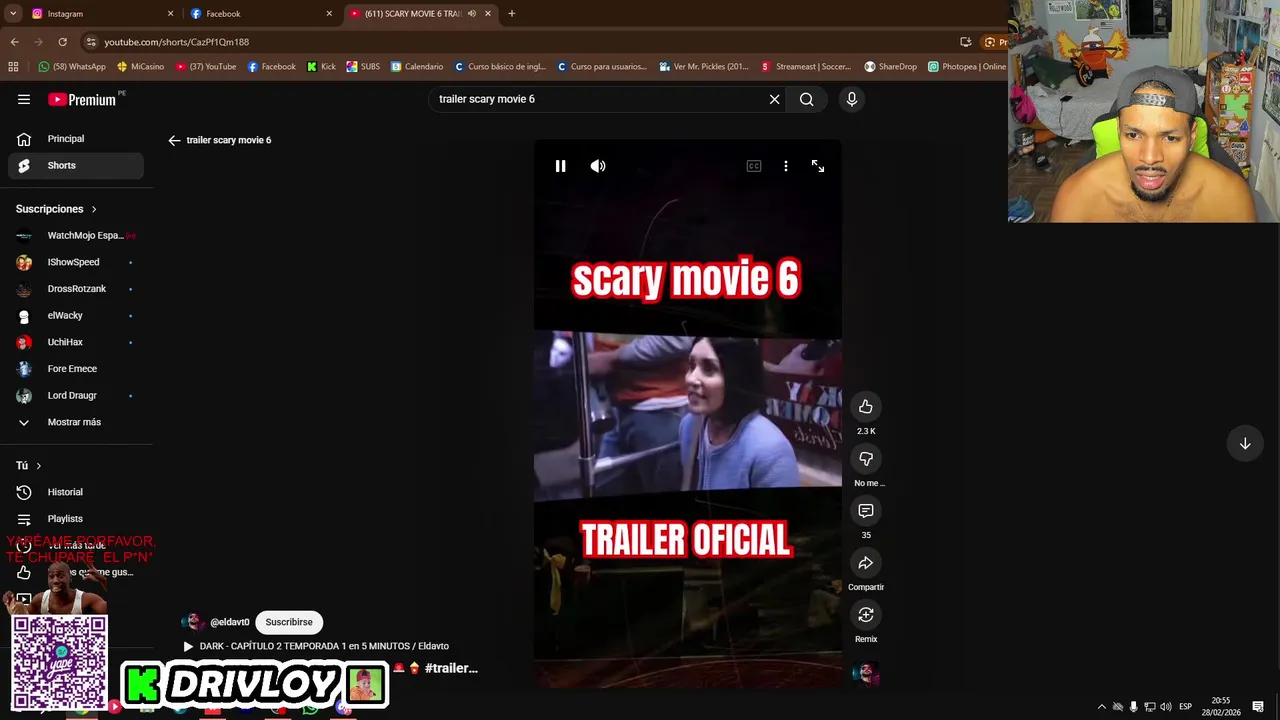Viewport: 1280px width, 720px height.
Task: Close the Facebook browser tab
Action: tap(329, 14)
